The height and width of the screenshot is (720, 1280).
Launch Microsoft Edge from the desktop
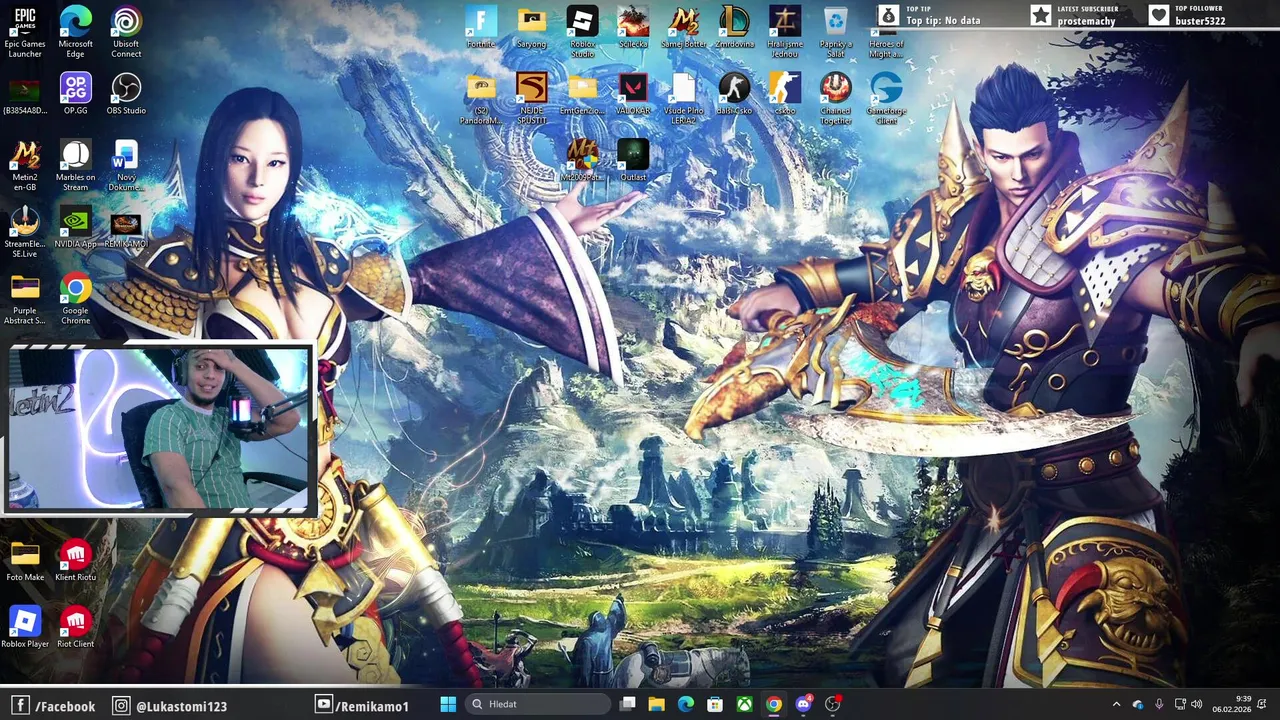pos(75,32)
